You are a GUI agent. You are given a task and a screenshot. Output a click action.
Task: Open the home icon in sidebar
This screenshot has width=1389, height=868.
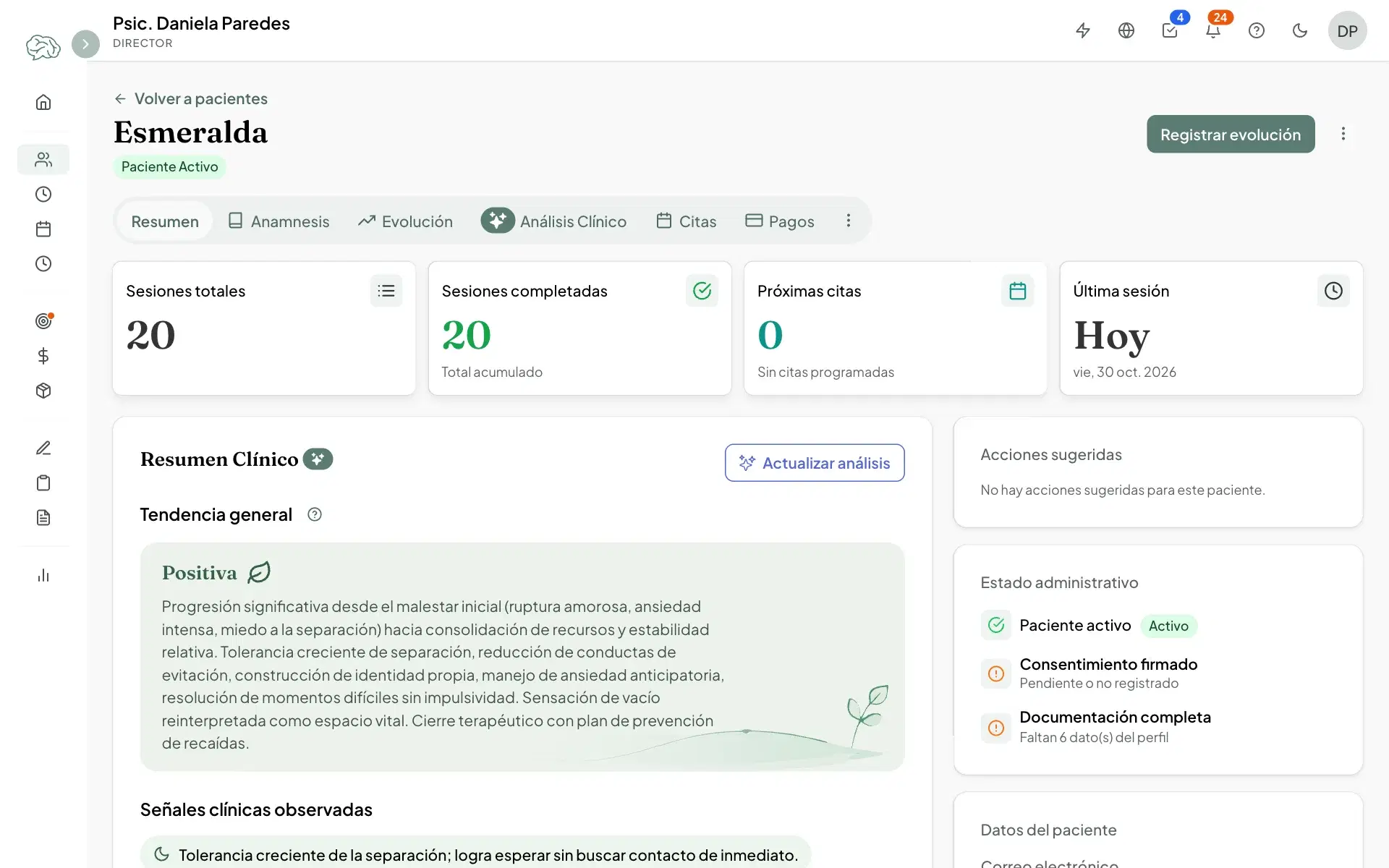[43, 102]
